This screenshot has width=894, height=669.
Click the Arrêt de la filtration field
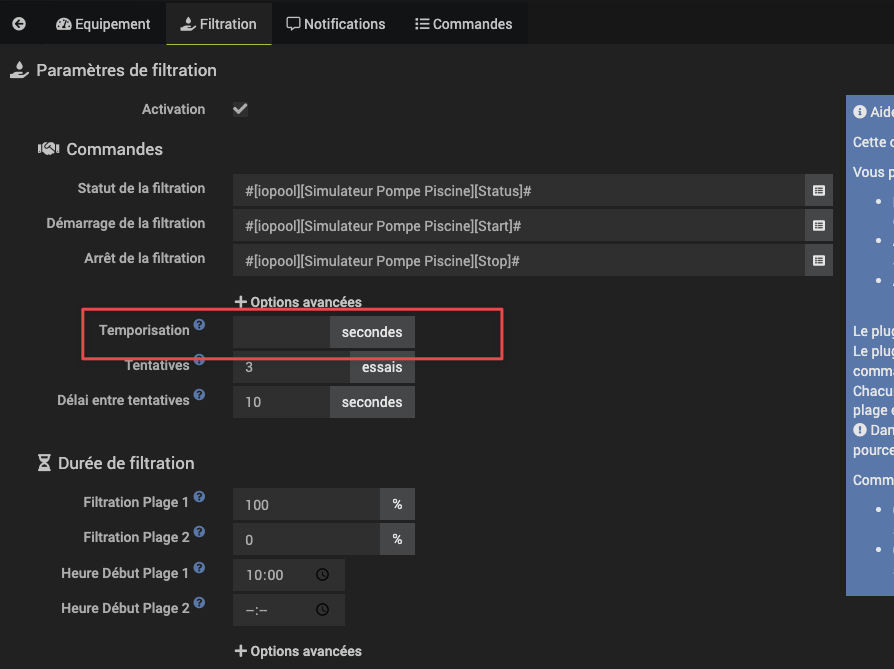tap(519, 261)
